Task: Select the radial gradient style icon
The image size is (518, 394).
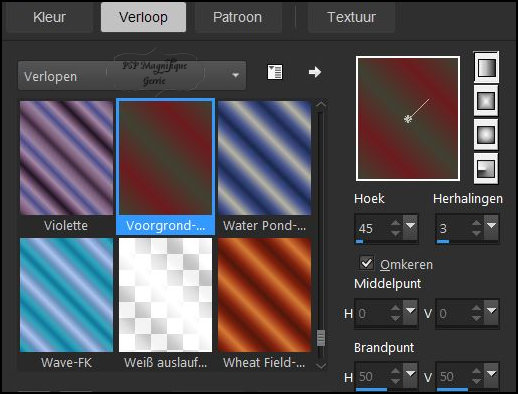Action: tap(486, 168)
